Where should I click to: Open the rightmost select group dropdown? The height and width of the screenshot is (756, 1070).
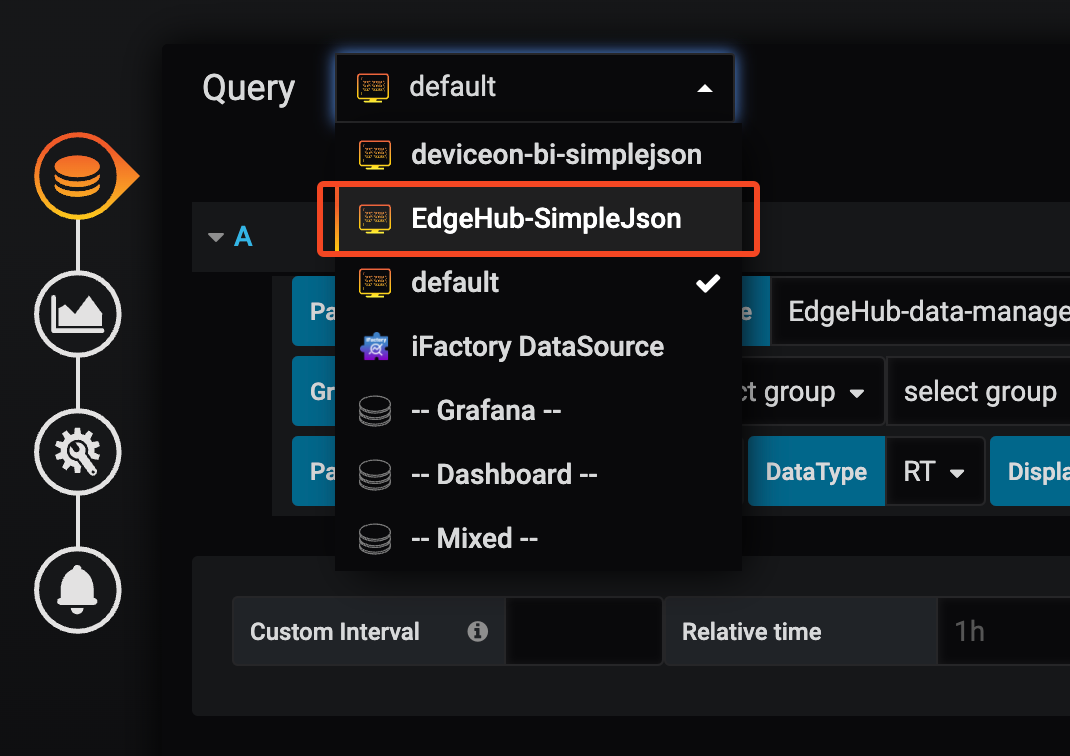pos(980,393)
